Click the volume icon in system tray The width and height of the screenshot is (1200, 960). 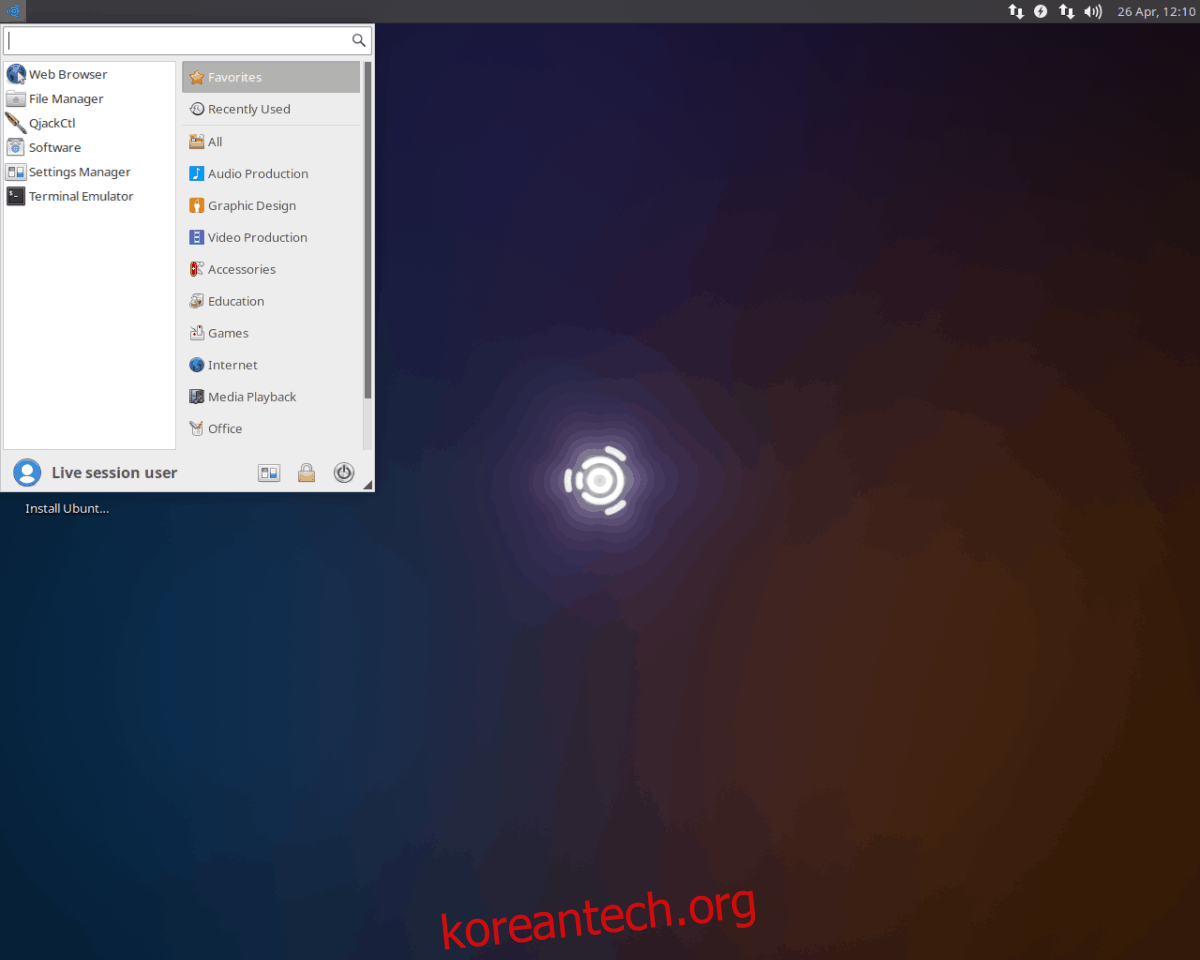coord(1093,12)
